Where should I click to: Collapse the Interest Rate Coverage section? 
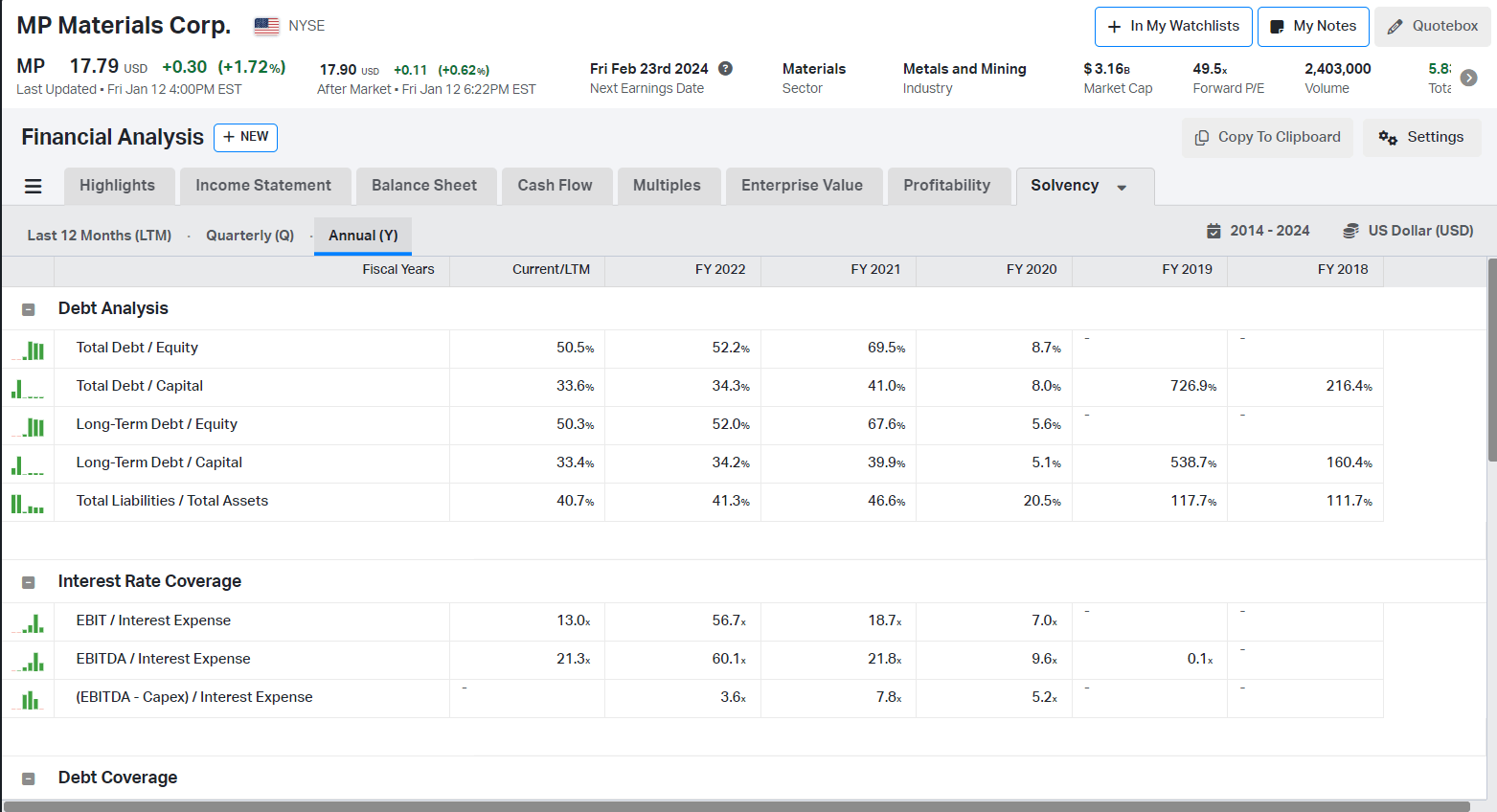tap(28, 581)
